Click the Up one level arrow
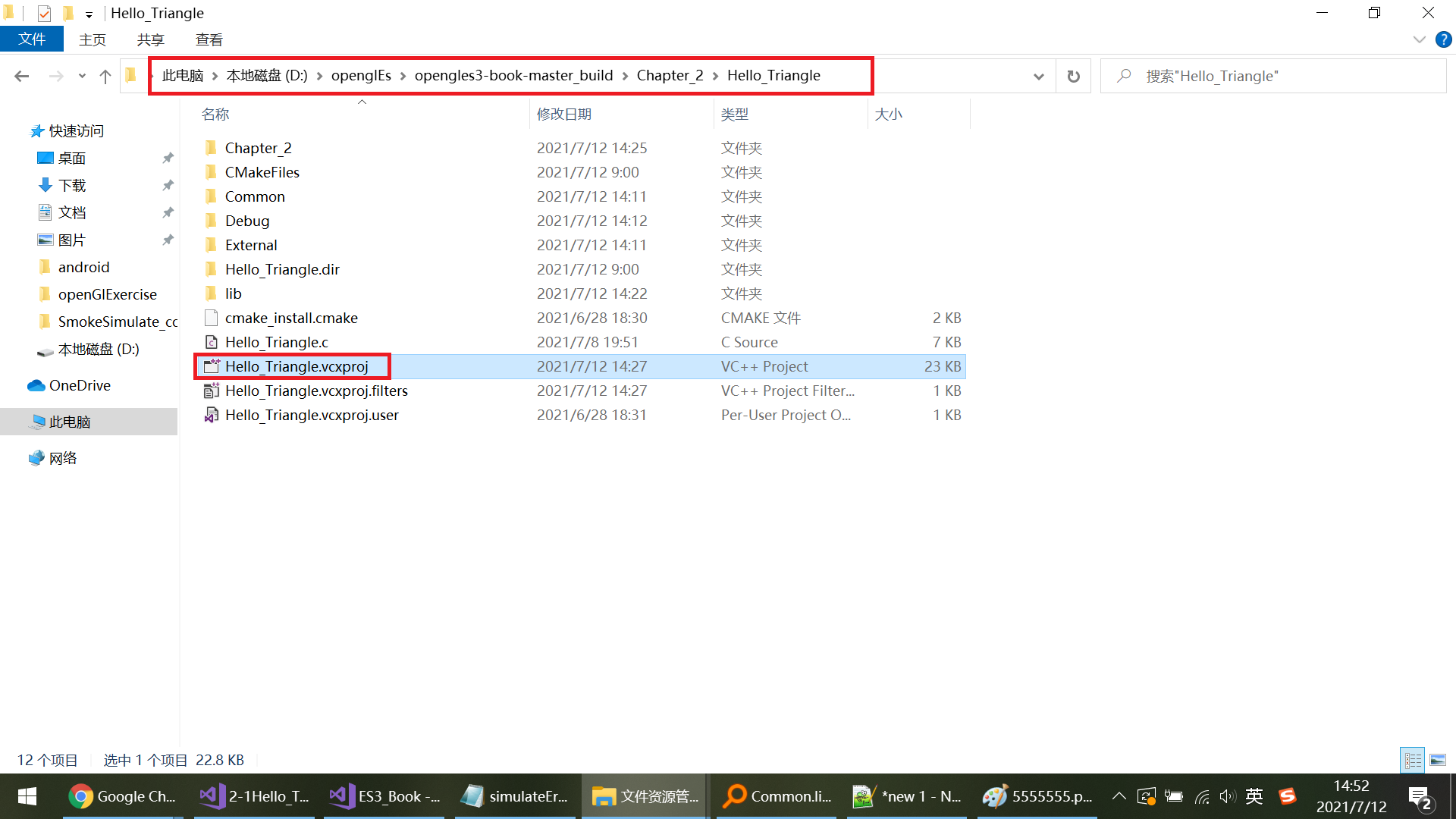The height and width of the screenshot is (819, 1456). pos(105,76)
